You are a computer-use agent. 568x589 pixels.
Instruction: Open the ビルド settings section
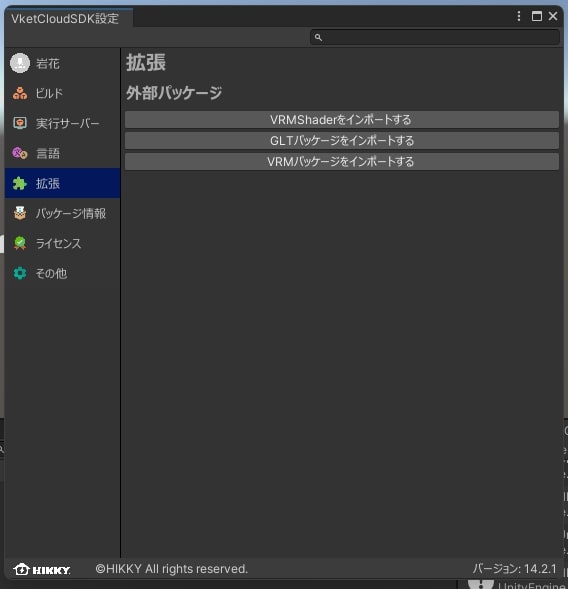[x=62, y=93]
